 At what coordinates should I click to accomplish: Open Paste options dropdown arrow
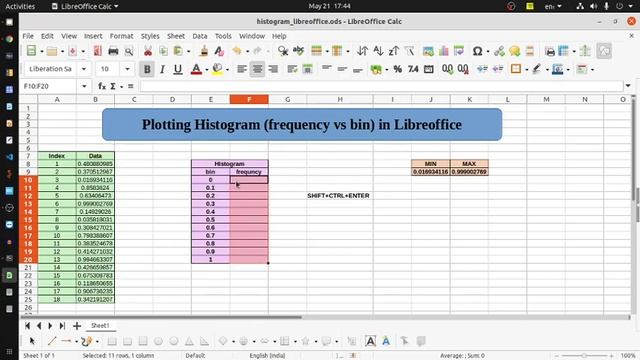[x=188, y=51]
